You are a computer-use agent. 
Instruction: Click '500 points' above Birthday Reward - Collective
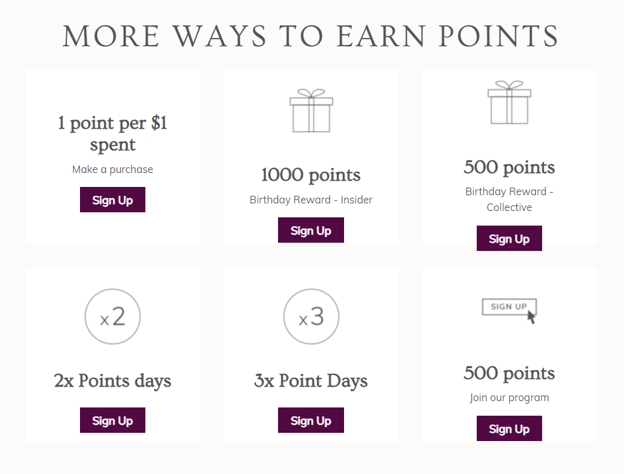pos(509,167)
